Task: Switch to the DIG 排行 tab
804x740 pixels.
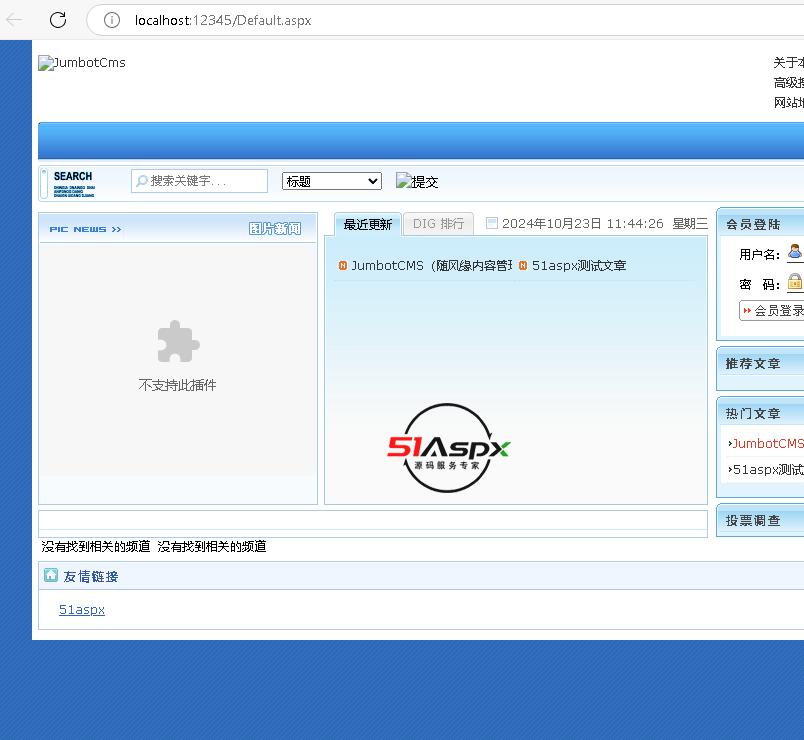Action: pos(438,224)
